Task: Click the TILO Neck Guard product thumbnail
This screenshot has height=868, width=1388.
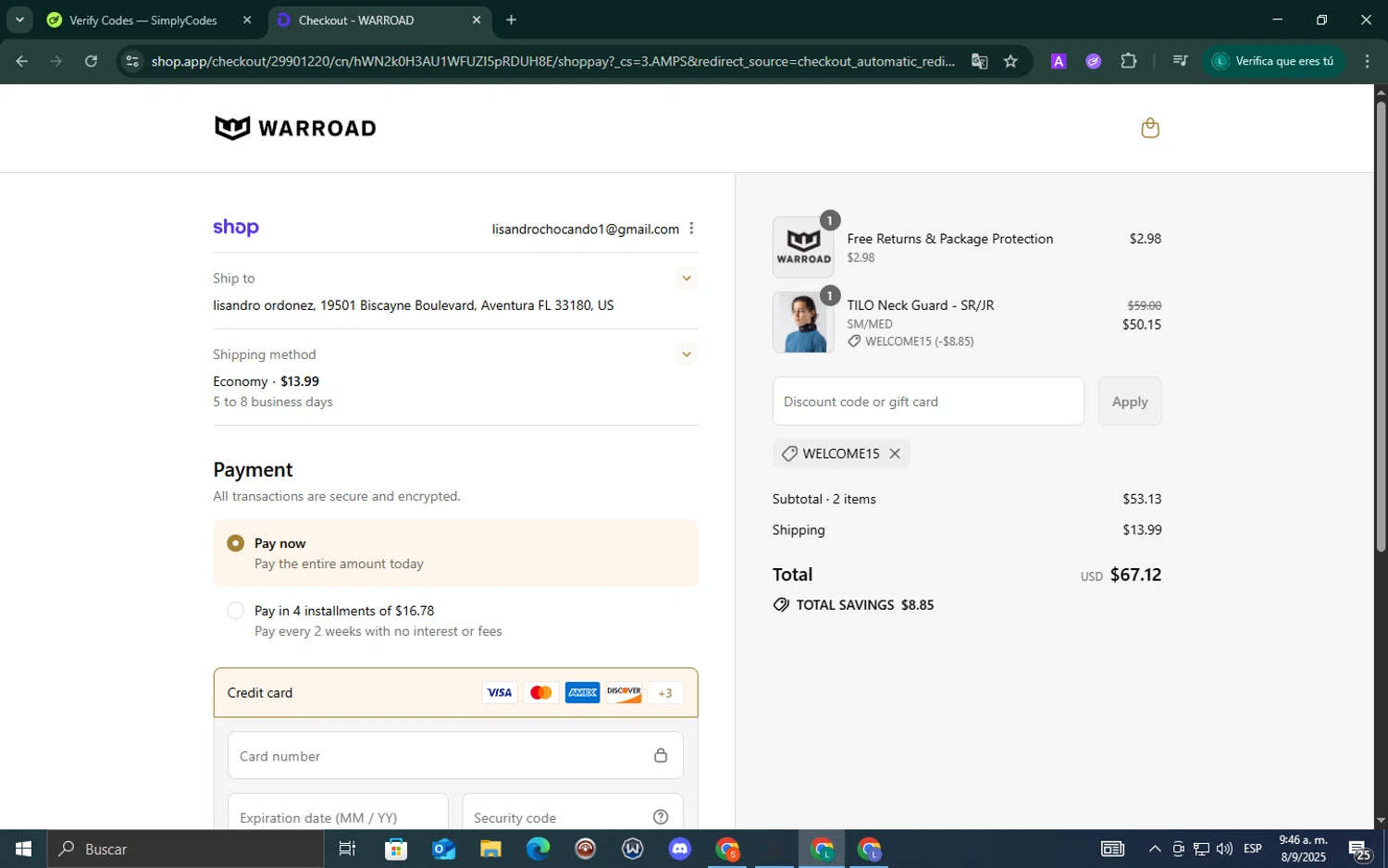Action: point(803,322)
